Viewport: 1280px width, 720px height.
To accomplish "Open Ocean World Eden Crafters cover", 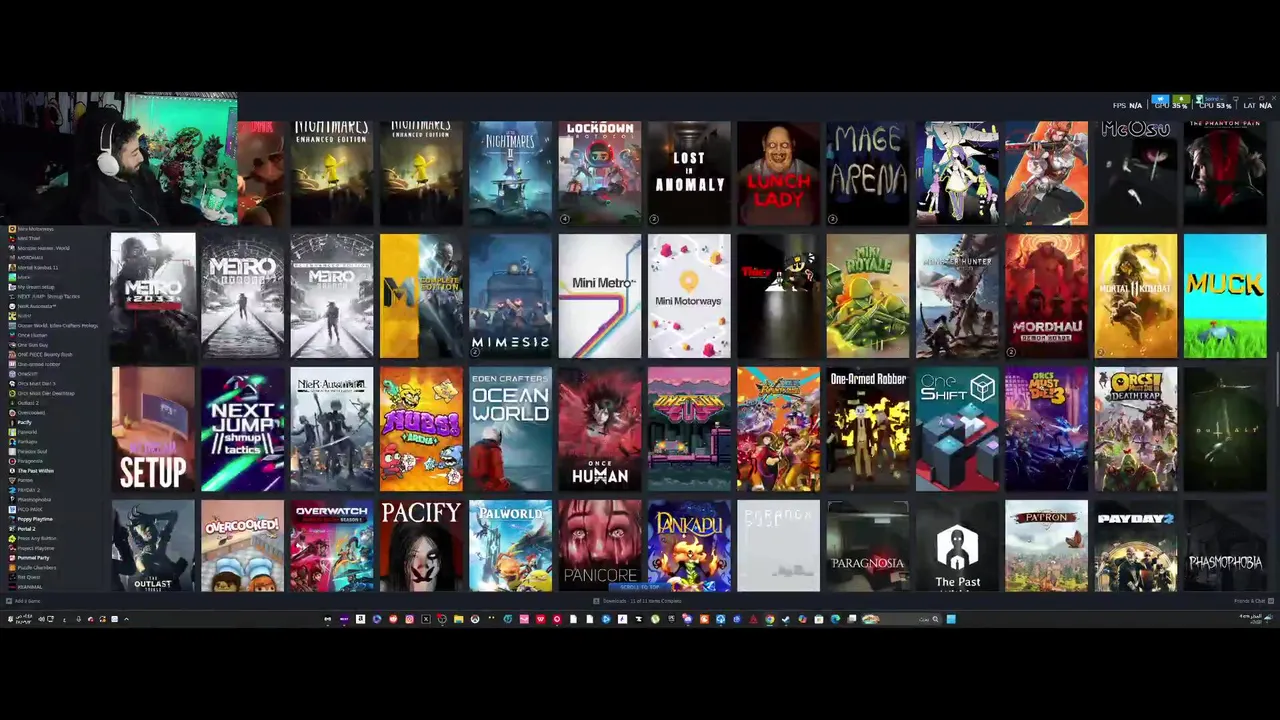I will [510, 430].
